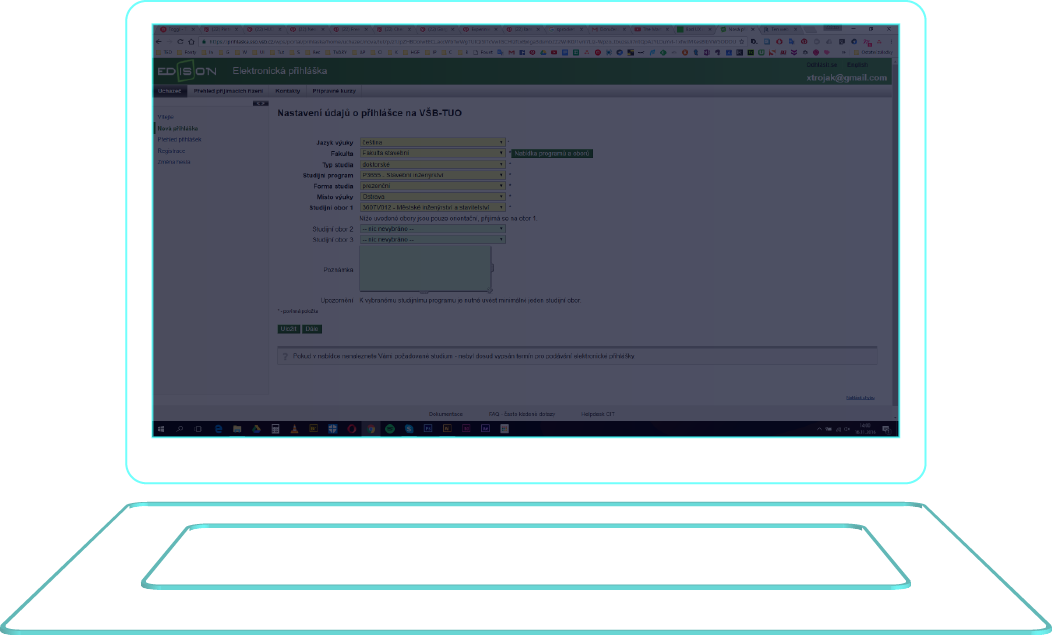Image resolution: width=1052 pixels, height=635 pixels.
Task: Open File Explorer from the taskbar
Action: pos(237,429)
